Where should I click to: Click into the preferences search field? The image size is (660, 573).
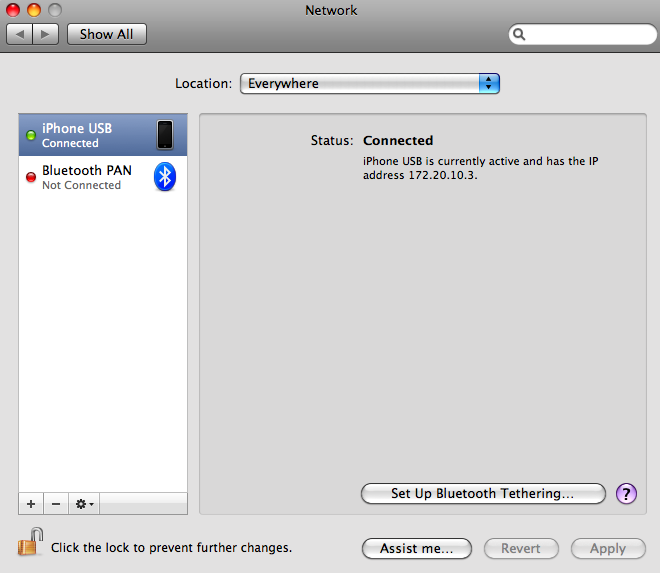(x=590, y=34)
